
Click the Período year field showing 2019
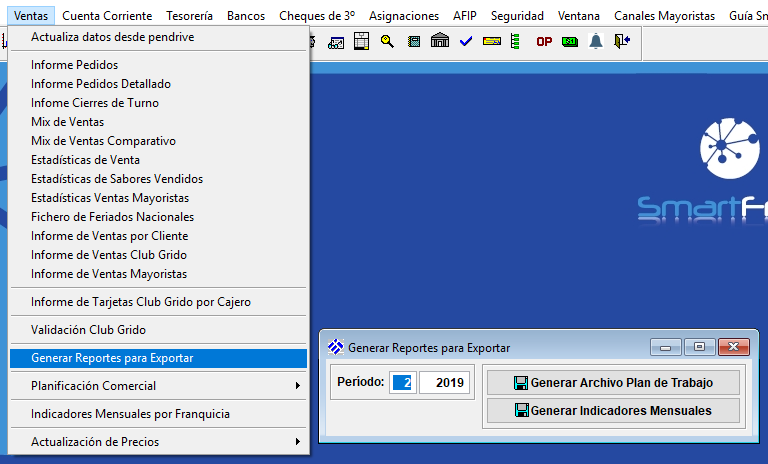pyautogui.click(x=444, y=382)
